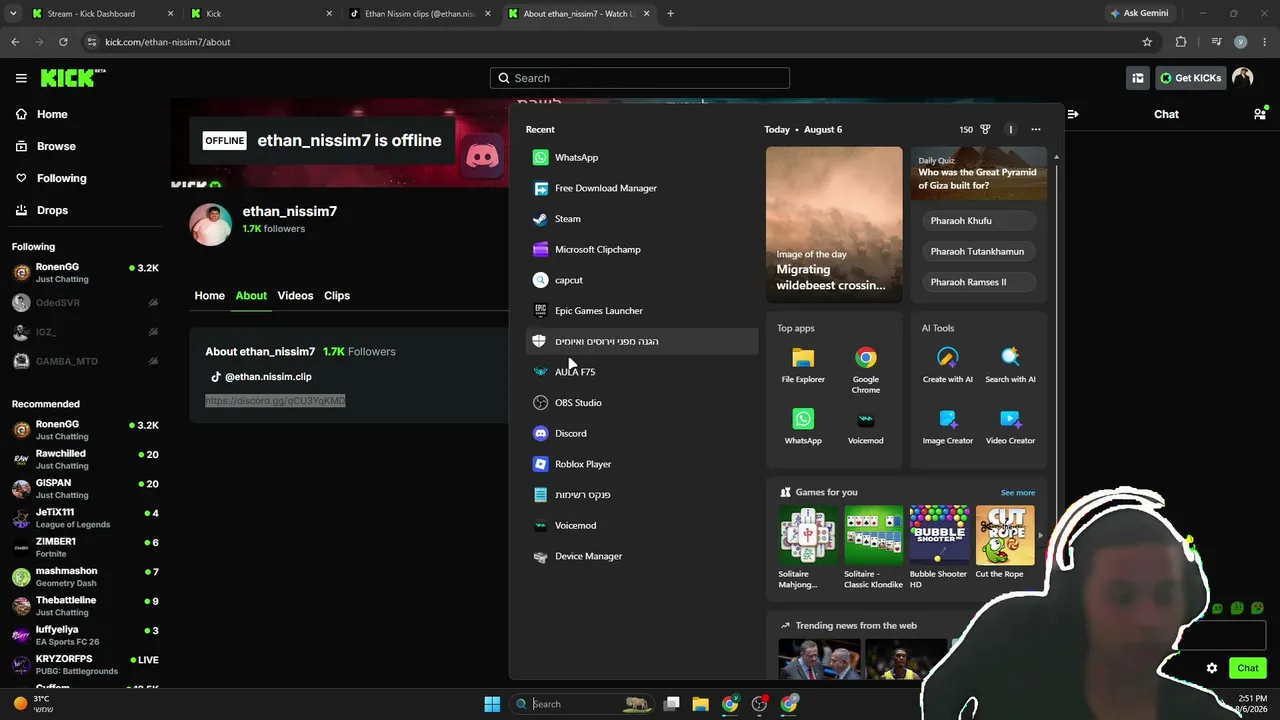This screenshot has height=720, width=1280.
Task: Open search panel more options ellipsis
Action: point(1036,129)
